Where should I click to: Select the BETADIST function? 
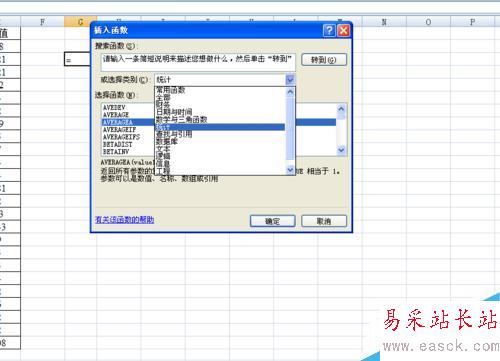(118, 144)
